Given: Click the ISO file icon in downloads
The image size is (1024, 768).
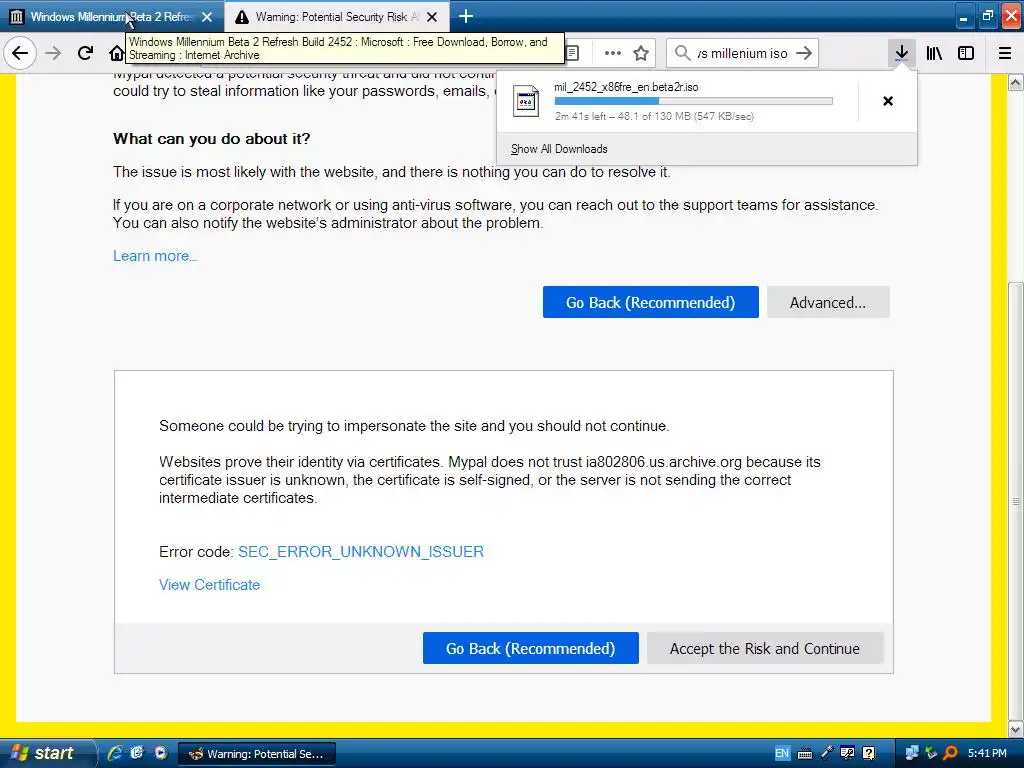Looking at the screenshot, I should (x=526, y=101).
